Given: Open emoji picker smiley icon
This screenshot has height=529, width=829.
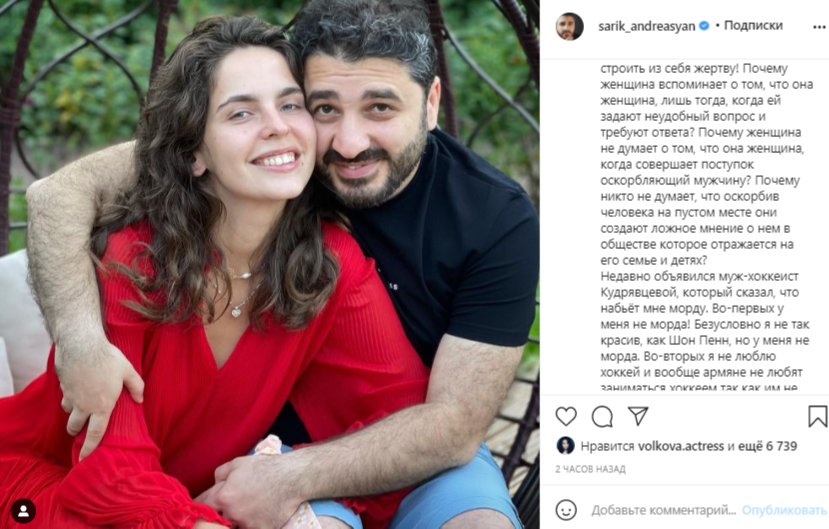Looking at the screenshot, I should (566, 510).
